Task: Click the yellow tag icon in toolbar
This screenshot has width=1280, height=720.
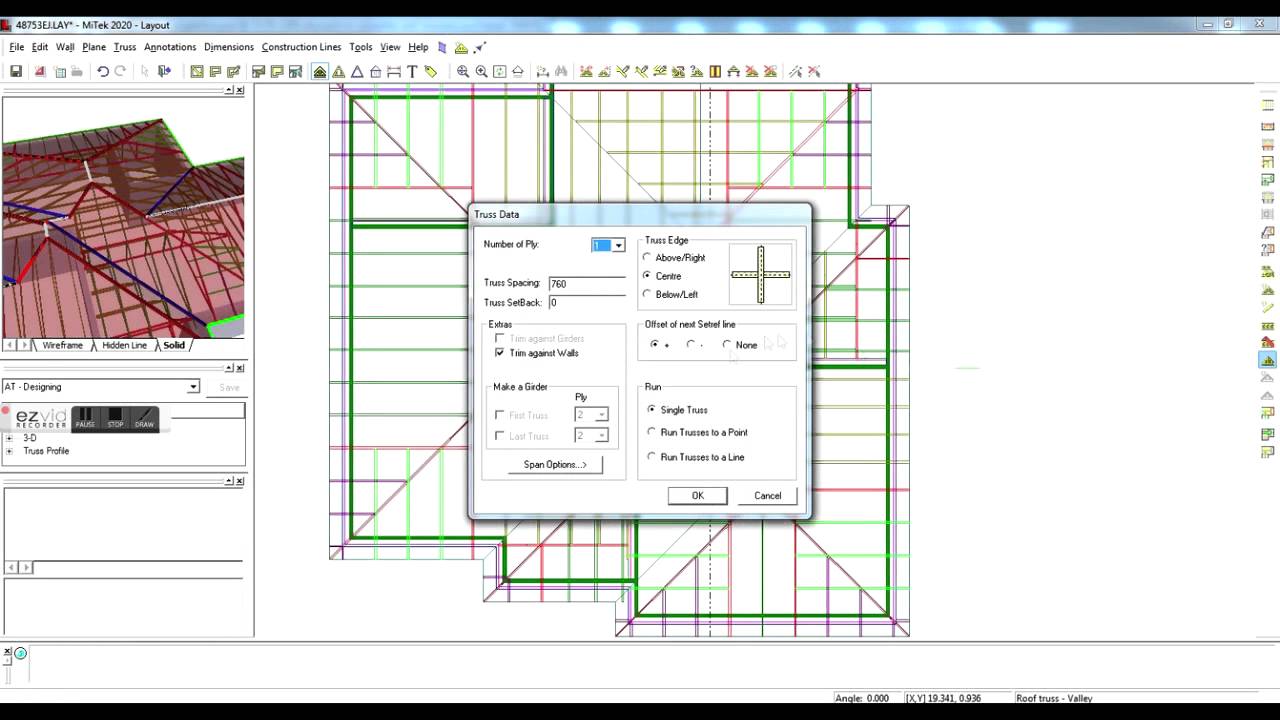Action: click(x=431, y=72)
